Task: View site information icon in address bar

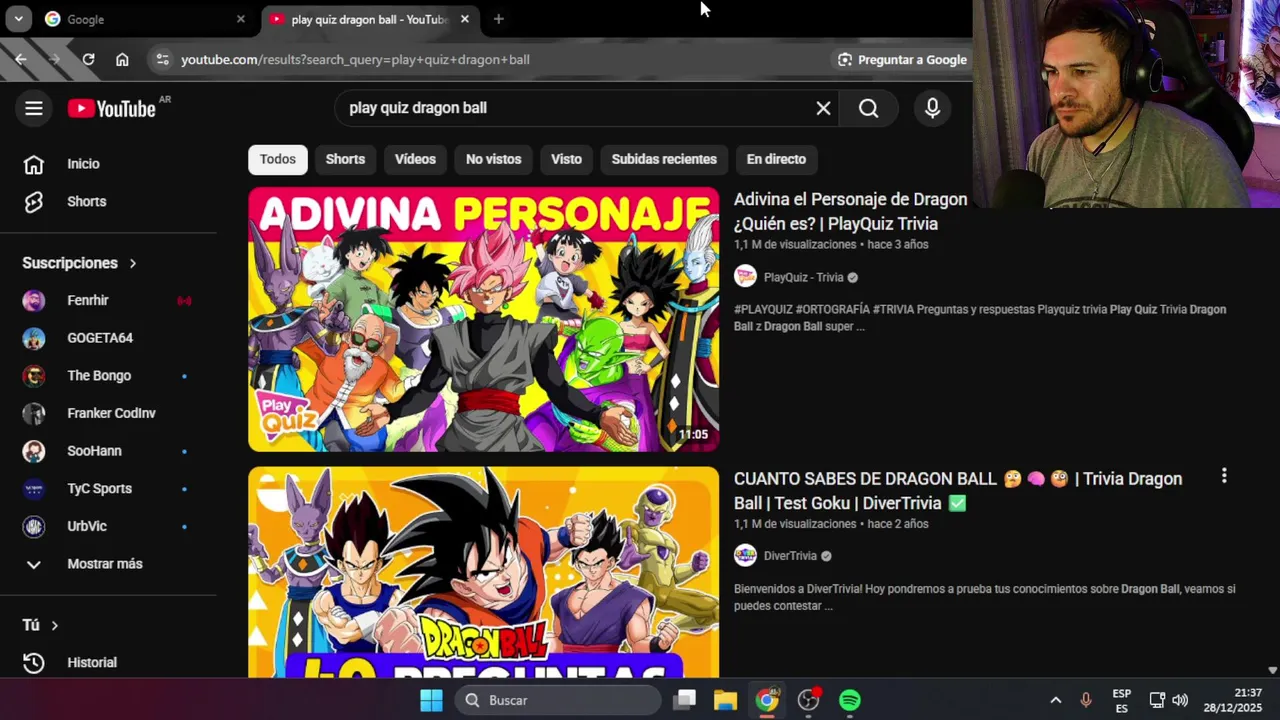Action: pyautogui.click(x=163, y=60)
